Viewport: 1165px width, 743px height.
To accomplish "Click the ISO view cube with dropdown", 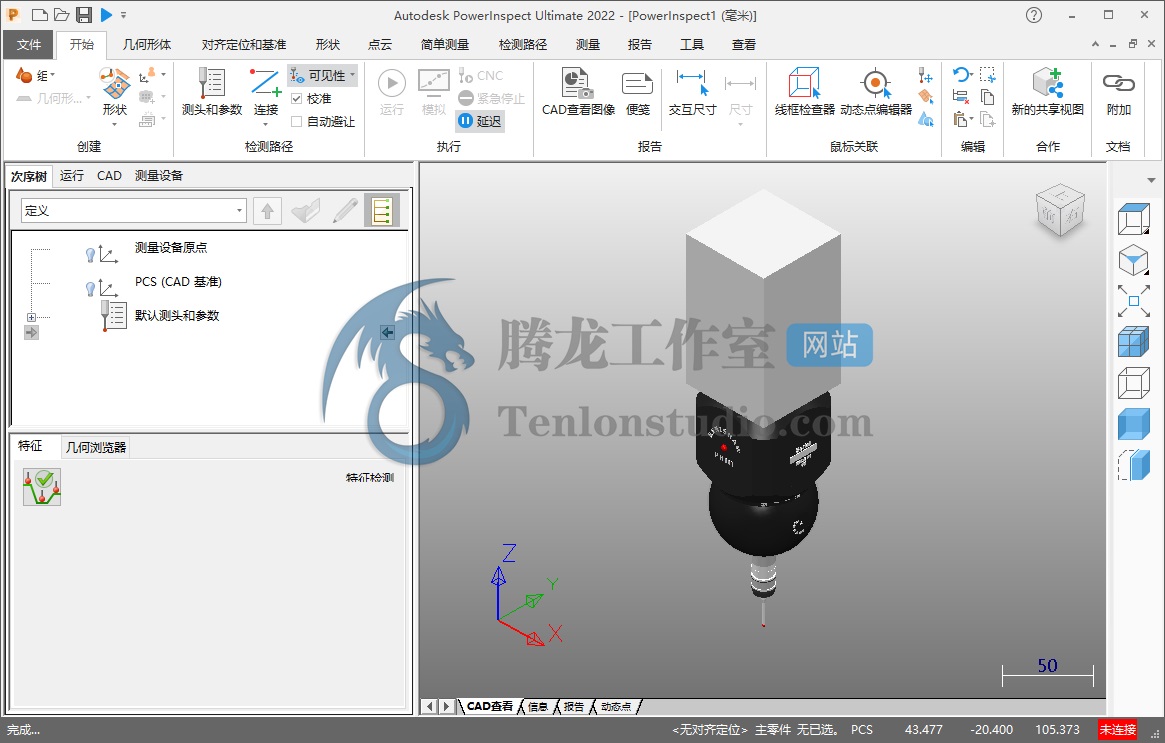I will tap(1134, 261).
